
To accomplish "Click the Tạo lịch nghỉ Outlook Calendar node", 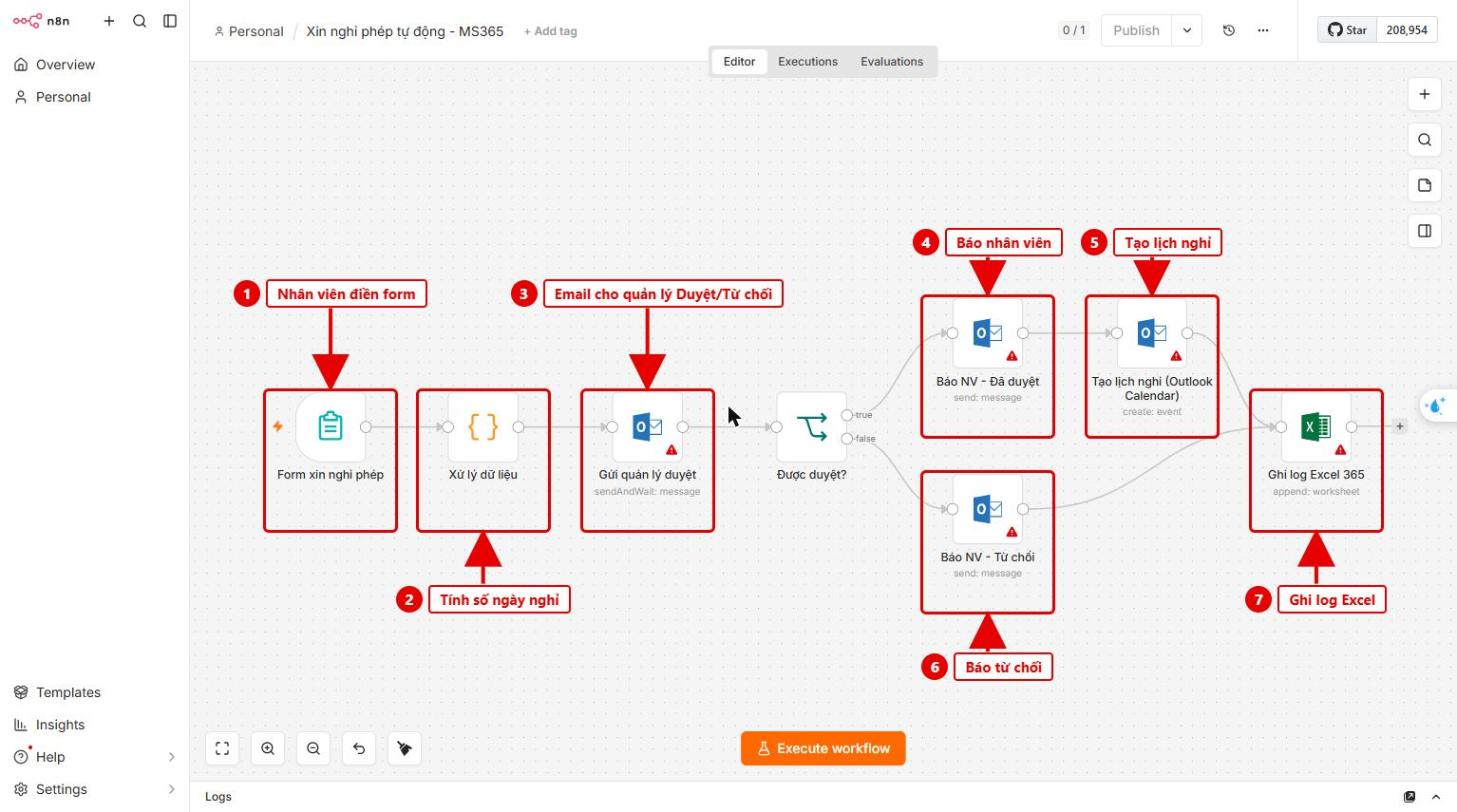I will [1152, 333].
